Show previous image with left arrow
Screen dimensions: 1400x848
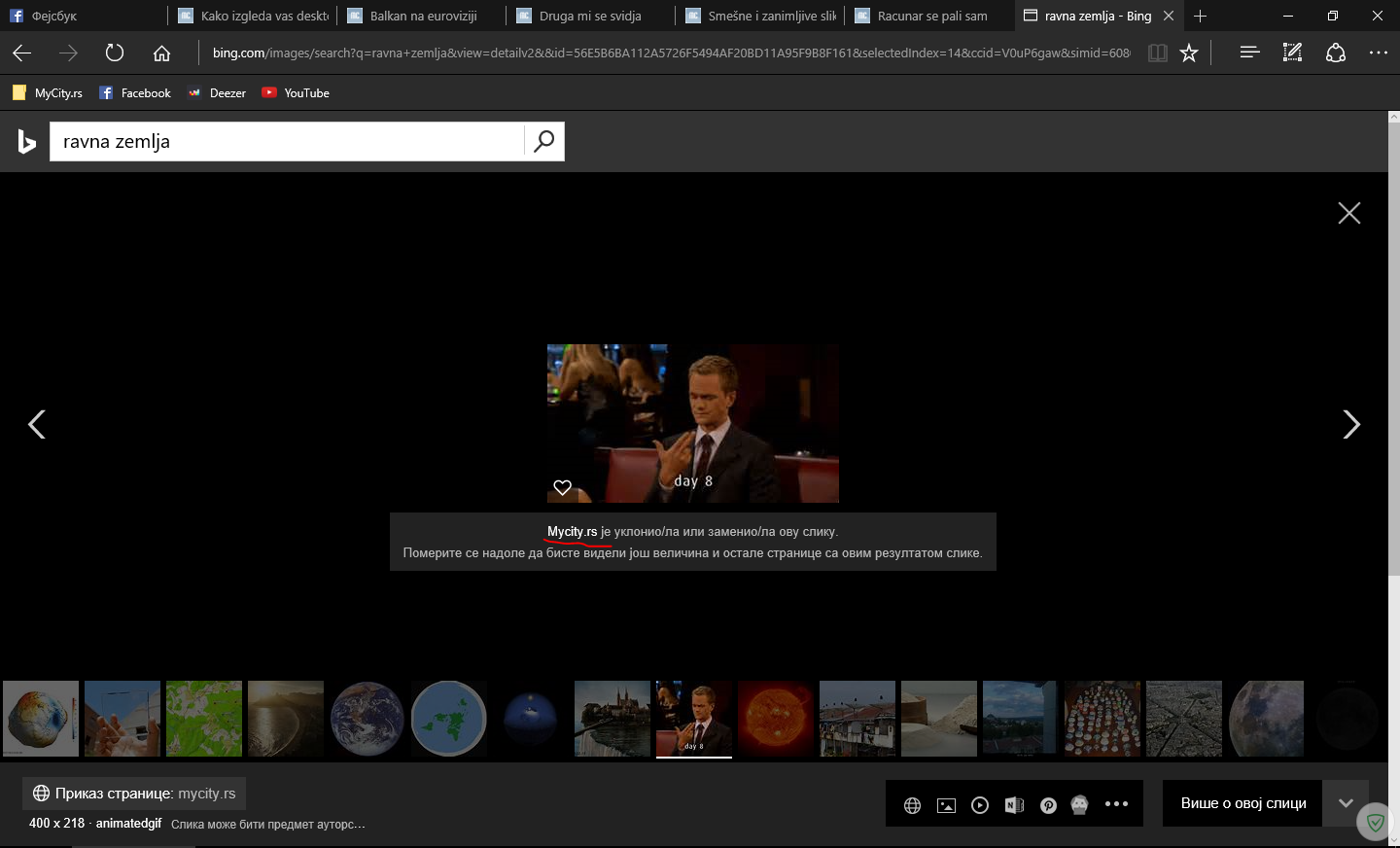pos(37,424)
